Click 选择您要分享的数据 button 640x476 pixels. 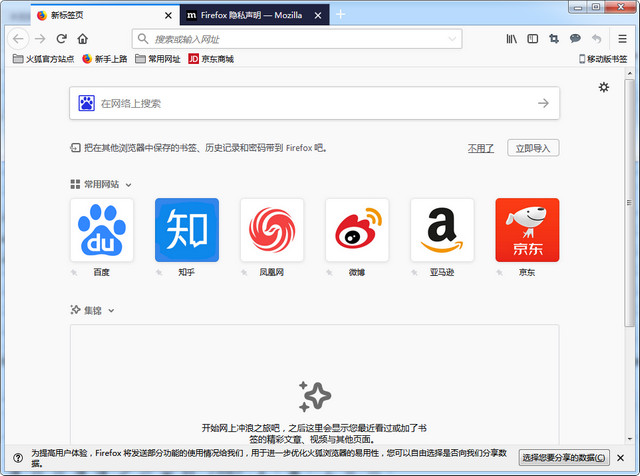coord(564,458)
